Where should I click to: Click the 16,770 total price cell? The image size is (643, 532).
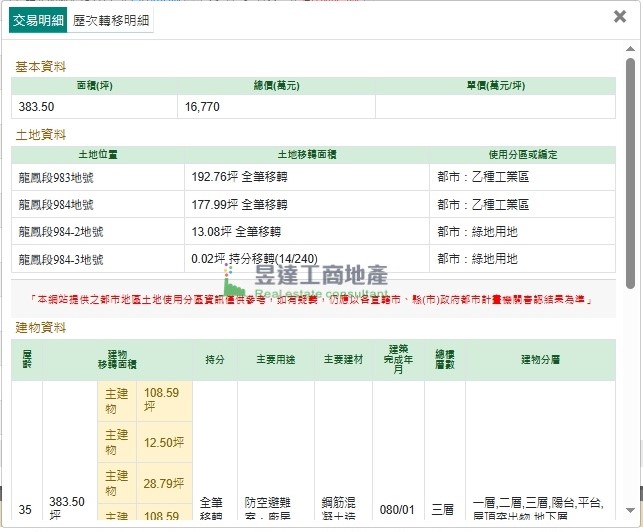pyautogui.click(x=276, y=107)
